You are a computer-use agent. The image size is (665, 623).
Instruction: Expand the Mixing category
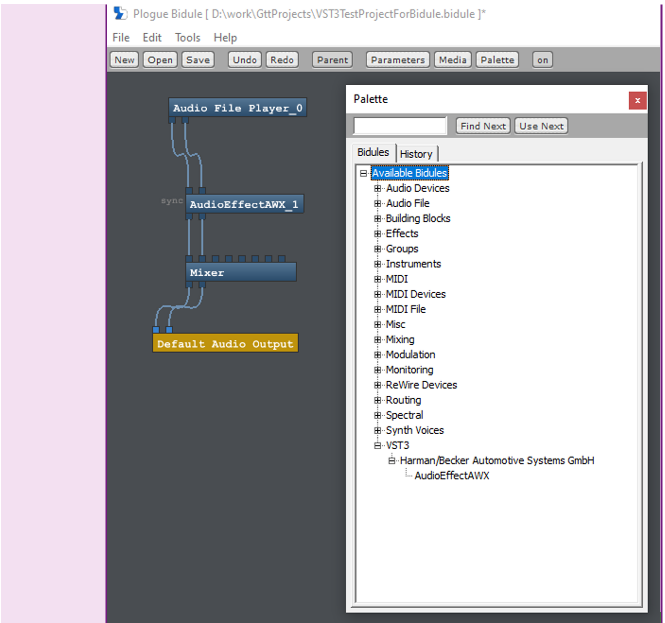click(377, 339)
